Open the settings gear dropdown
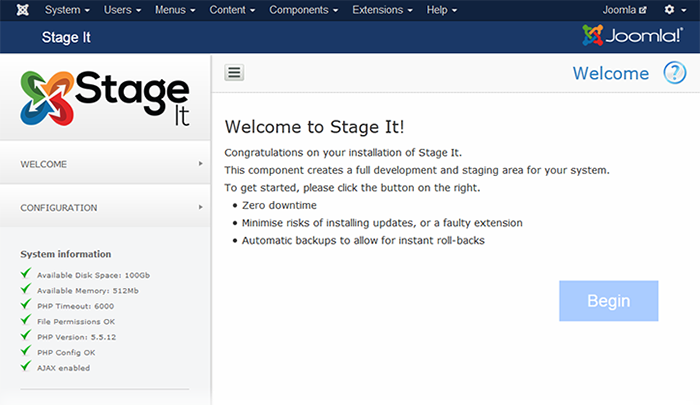 675,10
